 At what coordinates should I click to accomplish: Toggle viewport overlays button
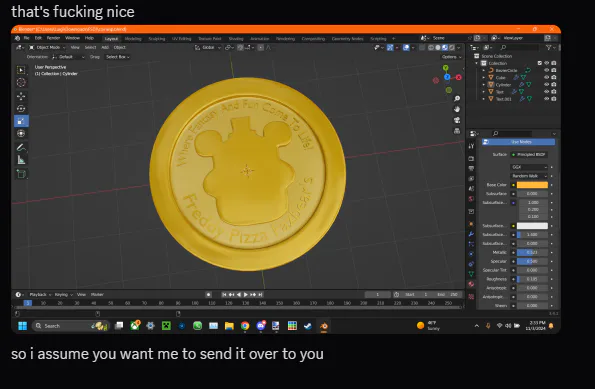coord(406,47)
